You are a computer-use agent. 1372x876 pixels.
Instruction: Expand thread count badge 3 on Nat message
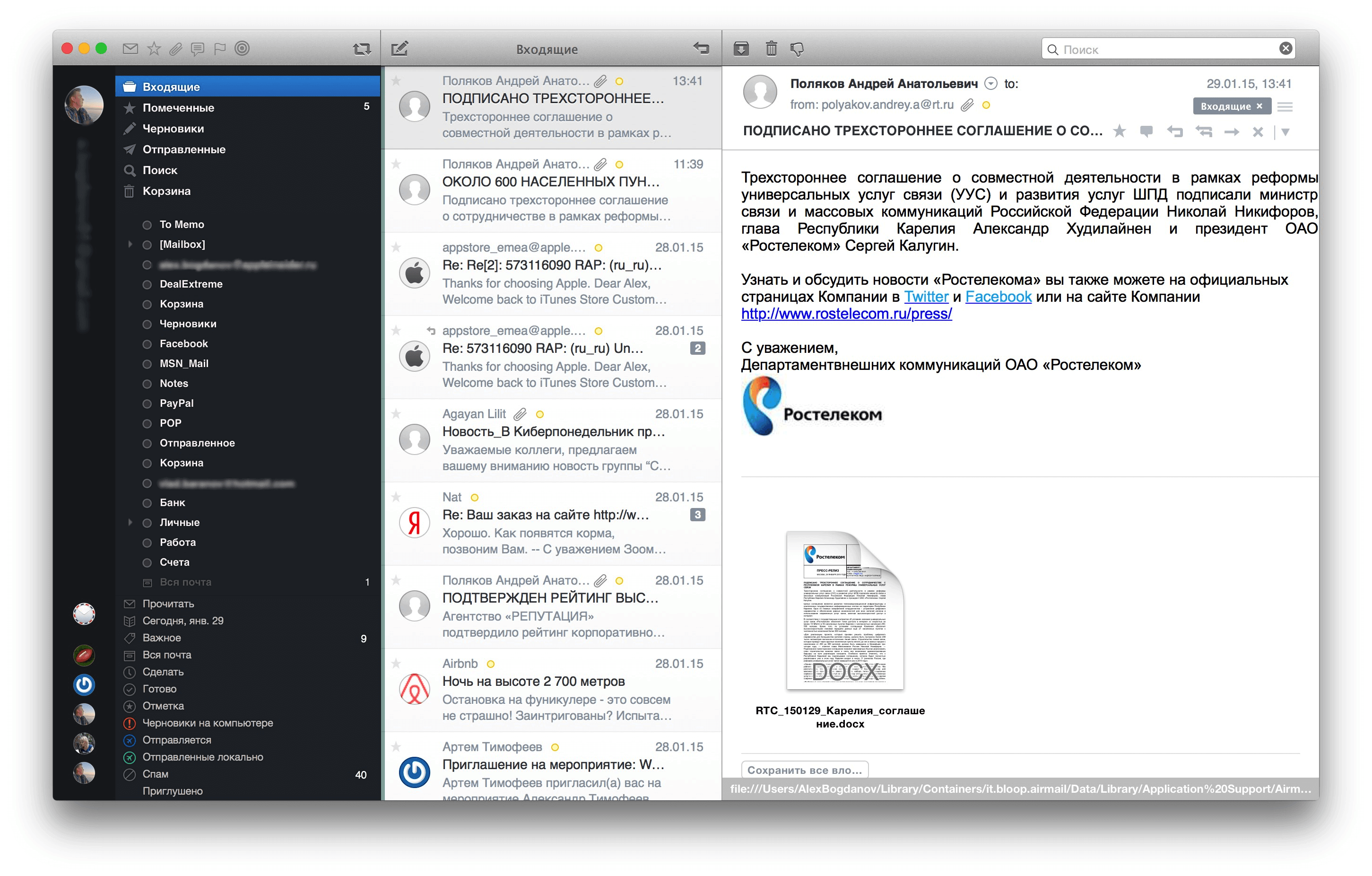click(x=697, y=515)
